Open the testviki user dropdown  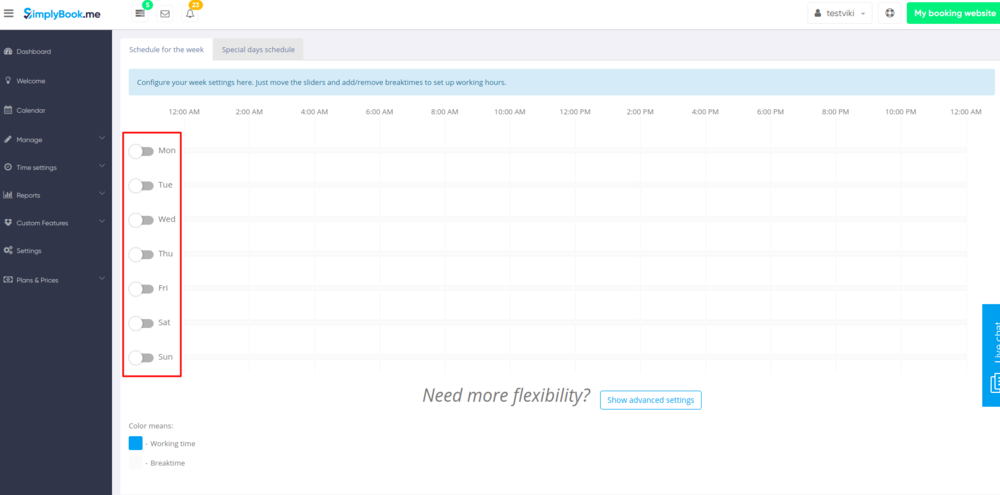839,13
